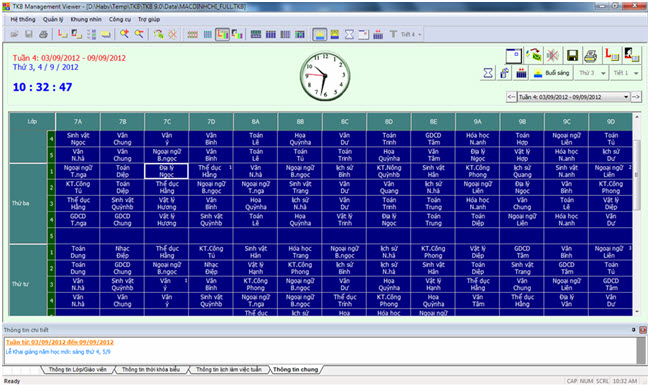Toggle the highlighted sunrise session toolbar button

[x=319, y=34]
